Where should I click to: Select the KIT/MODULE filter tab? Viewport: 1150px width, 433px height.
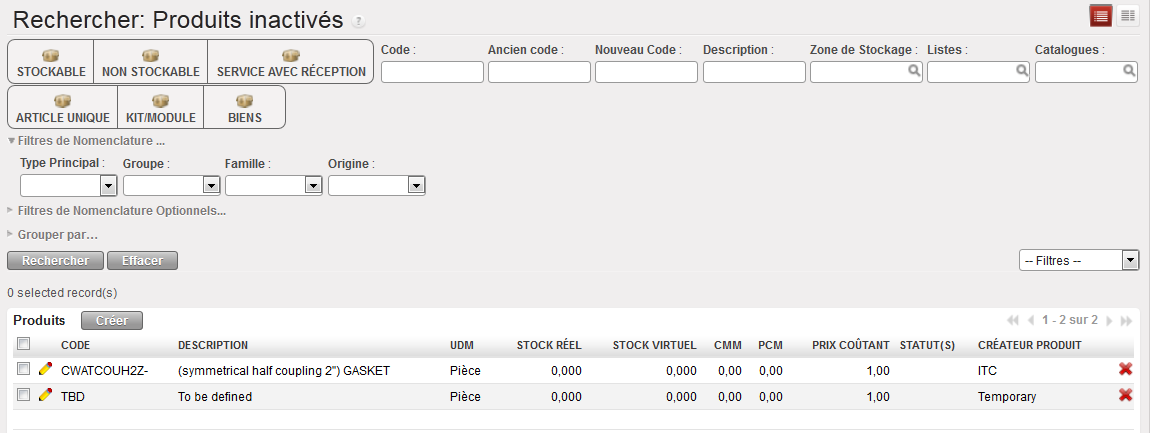[160, 108]
